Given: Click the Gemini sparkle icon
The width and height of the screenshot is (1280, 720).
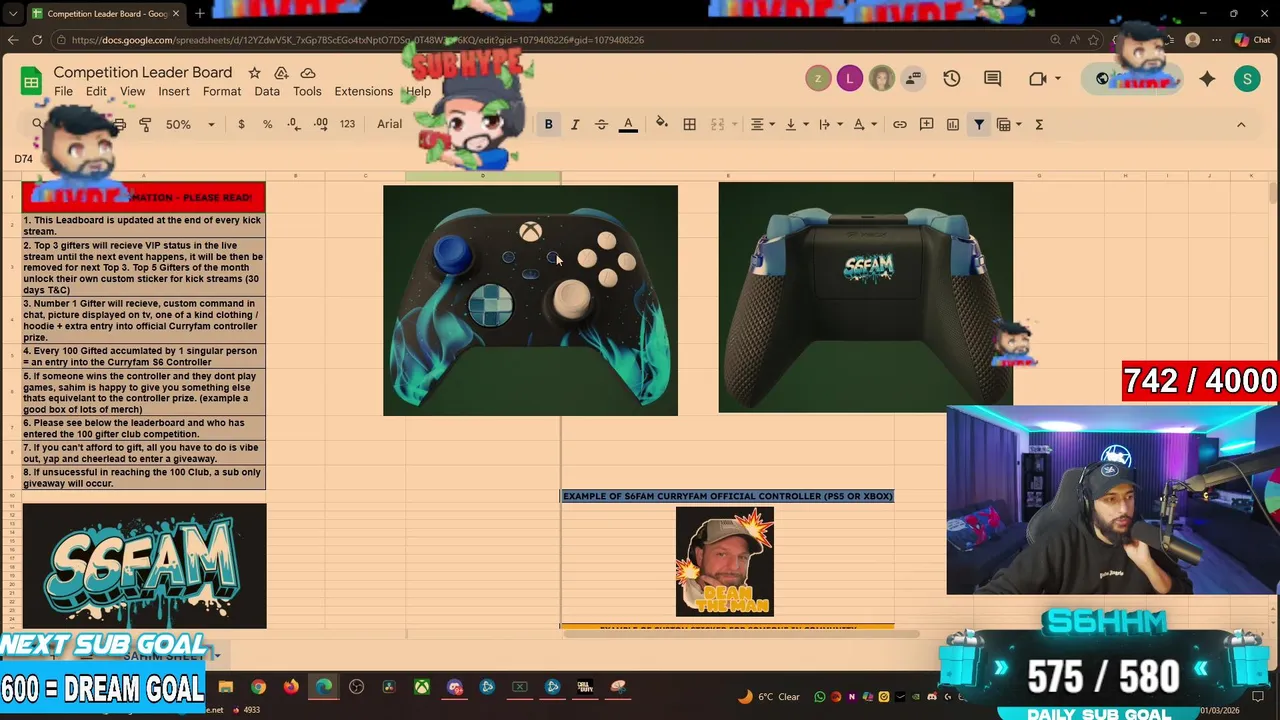Looking at the screenshot, I should pos(1207,79).
